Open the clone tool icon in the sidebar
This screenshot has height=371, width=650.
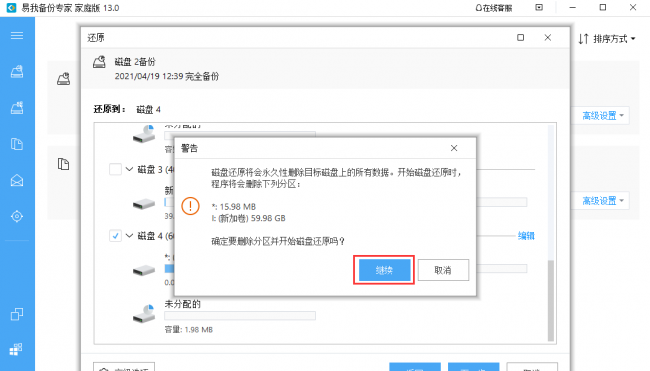tap(17, 314)
